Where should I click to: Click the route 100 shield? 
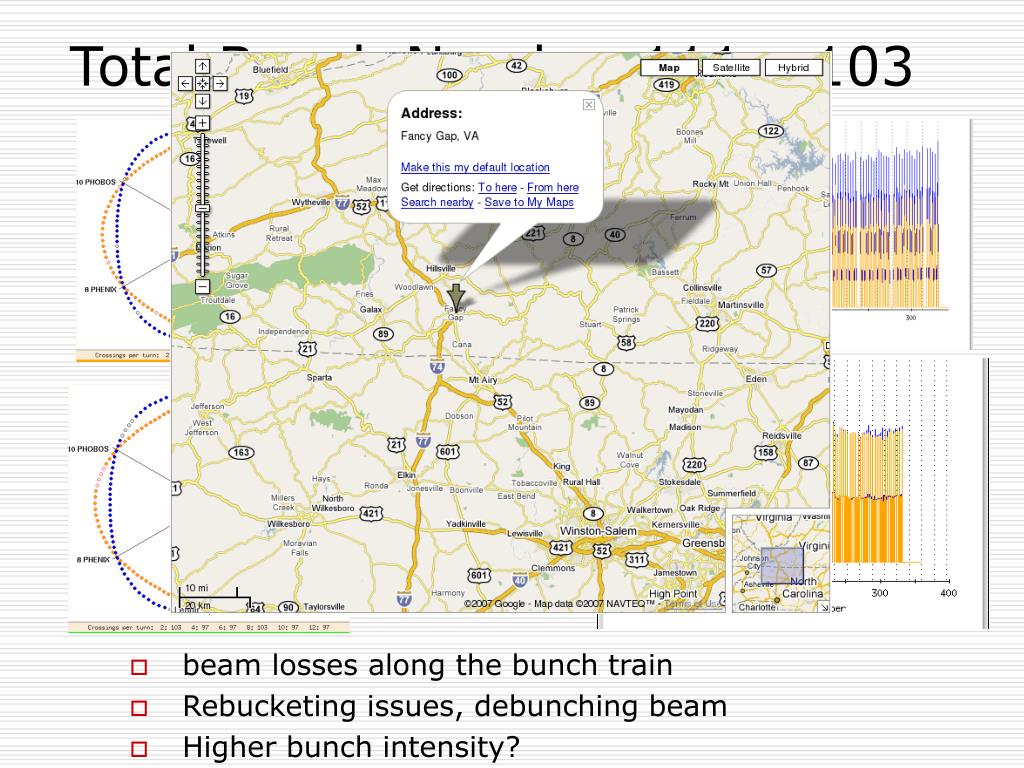449,75
